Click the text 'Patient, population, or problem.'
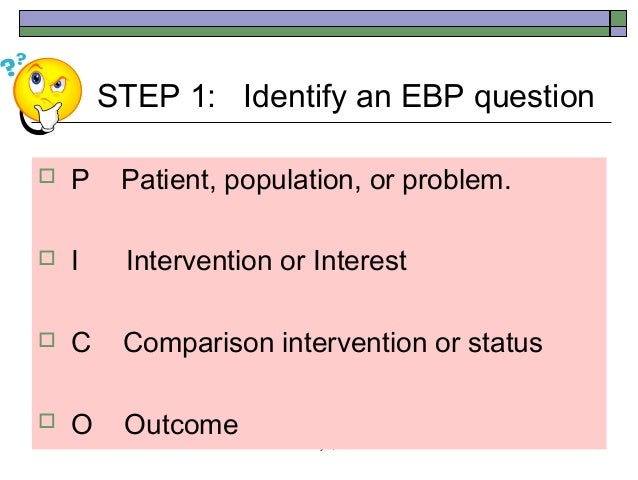This screenshot has height=480, width=638. tap(316, 183)
